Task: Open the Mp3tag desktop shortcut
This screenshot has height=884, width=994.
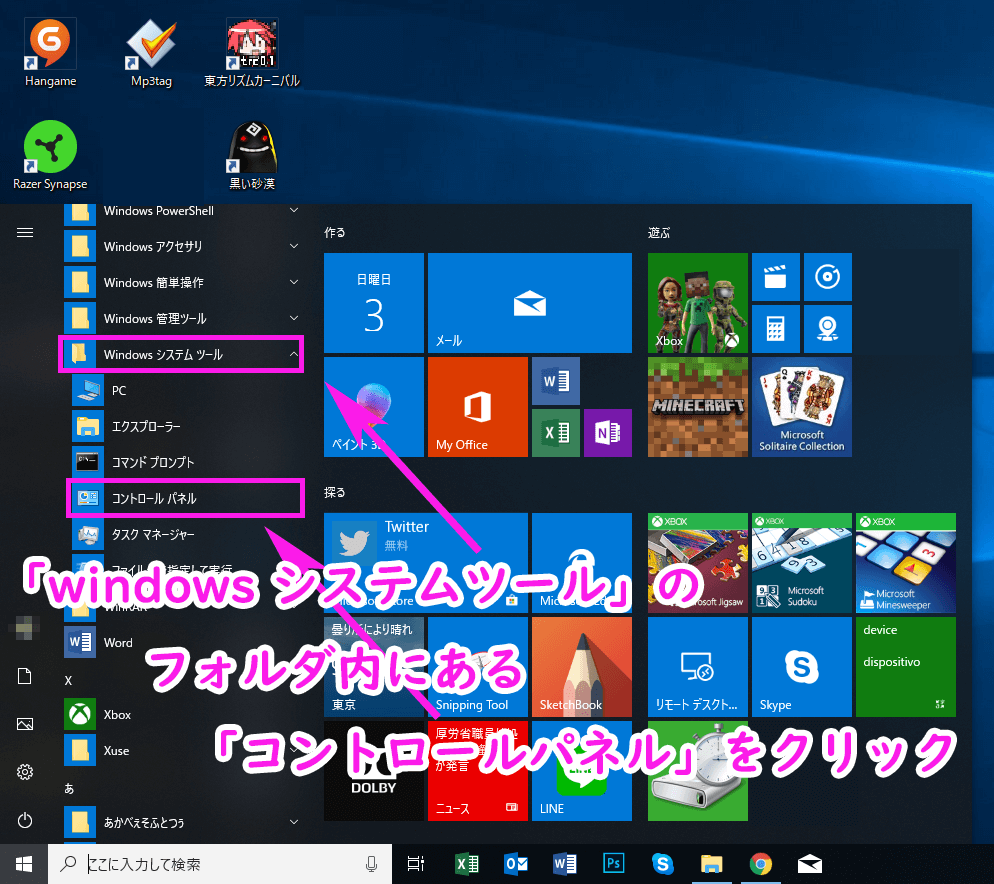Action: [151, 53]
